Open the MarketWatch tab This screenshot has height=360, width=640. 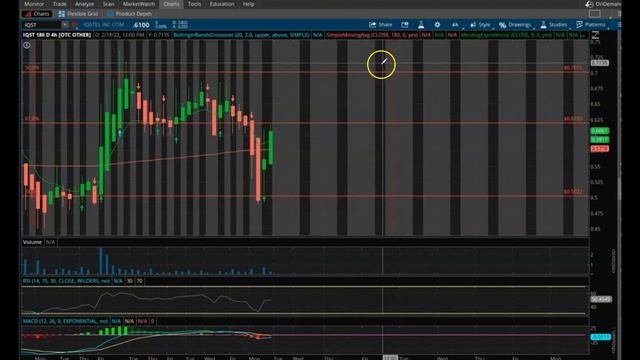(x=139, y=4)
